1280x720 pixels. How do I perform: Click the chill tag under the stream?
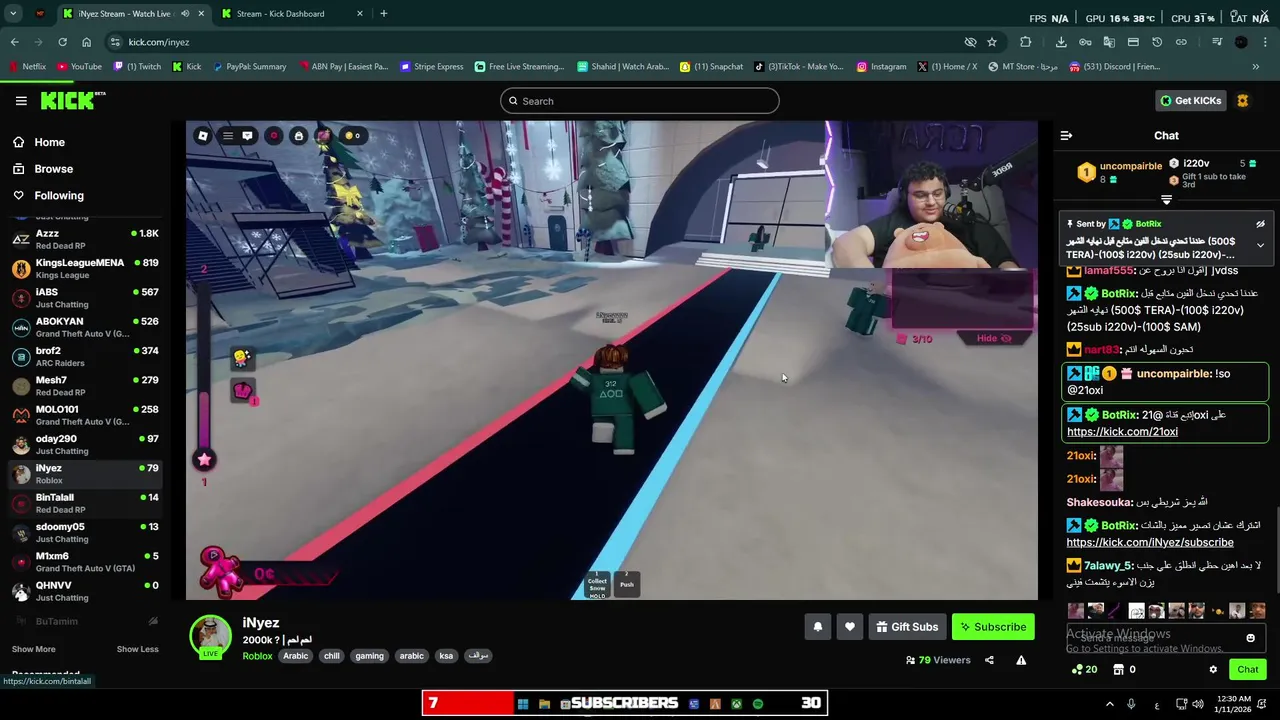[x=332, y=656]
